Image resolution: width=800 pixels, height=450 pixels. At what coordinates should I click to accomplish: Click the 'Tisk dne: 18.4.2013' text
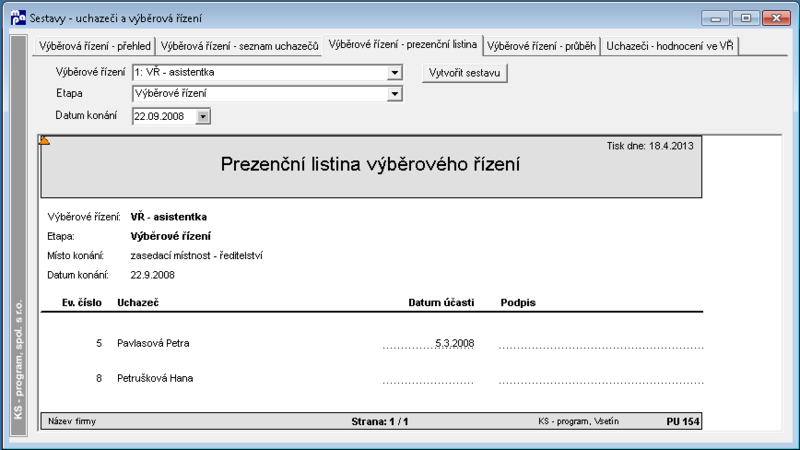click(650, 146)
